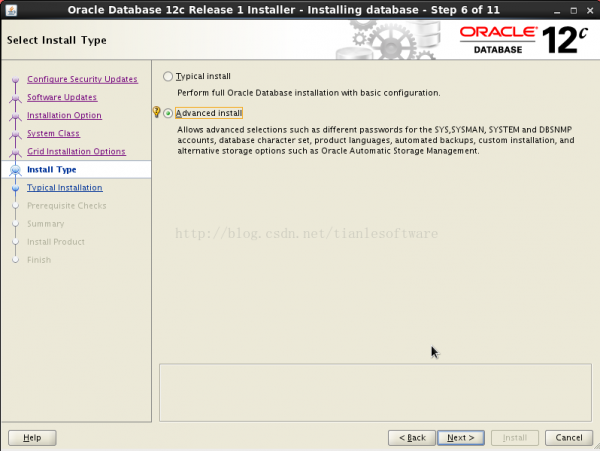Click the Back button
Image resolution: width=600 pixels, height=451 pixels.
click(x=412, y=438)
